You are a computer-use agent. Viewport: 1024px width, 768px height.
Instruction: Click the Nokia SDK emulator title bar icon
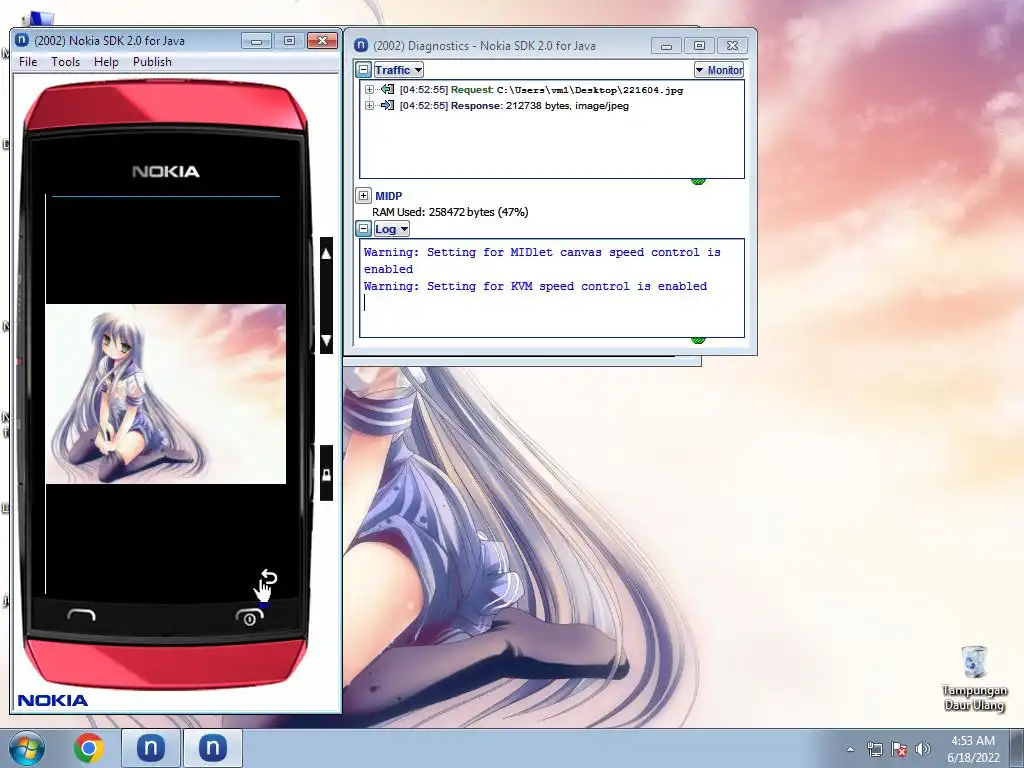[x=22, y=40]
